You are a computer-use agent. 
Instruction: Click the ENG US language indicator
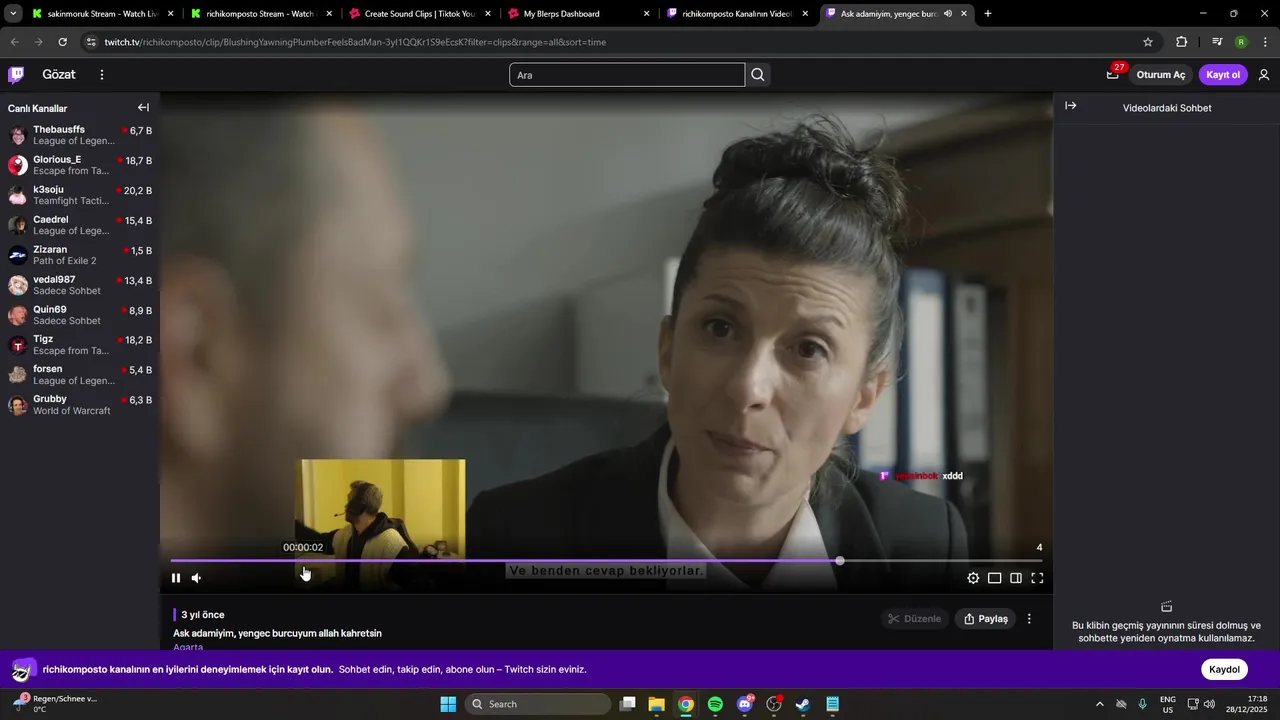click(x=1168, y=704)
